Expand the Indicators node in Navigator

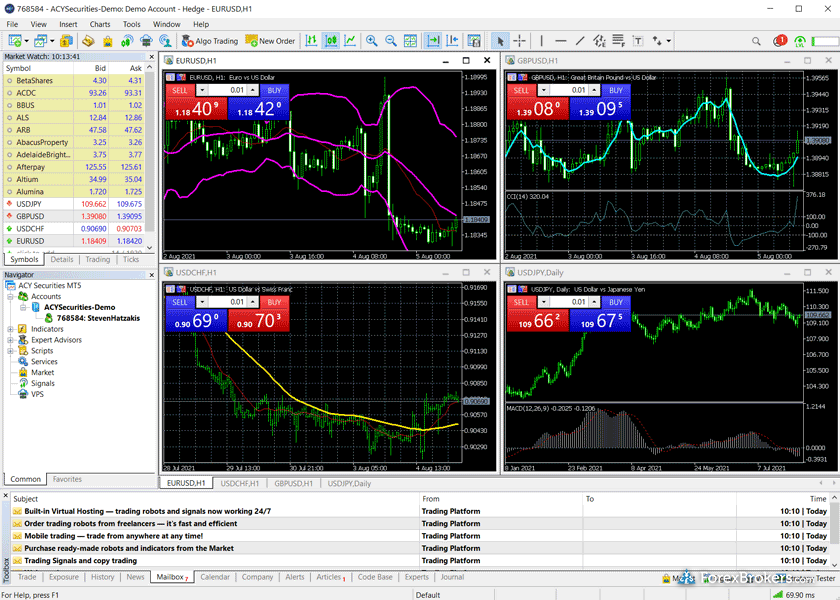[x=10, y=329]
